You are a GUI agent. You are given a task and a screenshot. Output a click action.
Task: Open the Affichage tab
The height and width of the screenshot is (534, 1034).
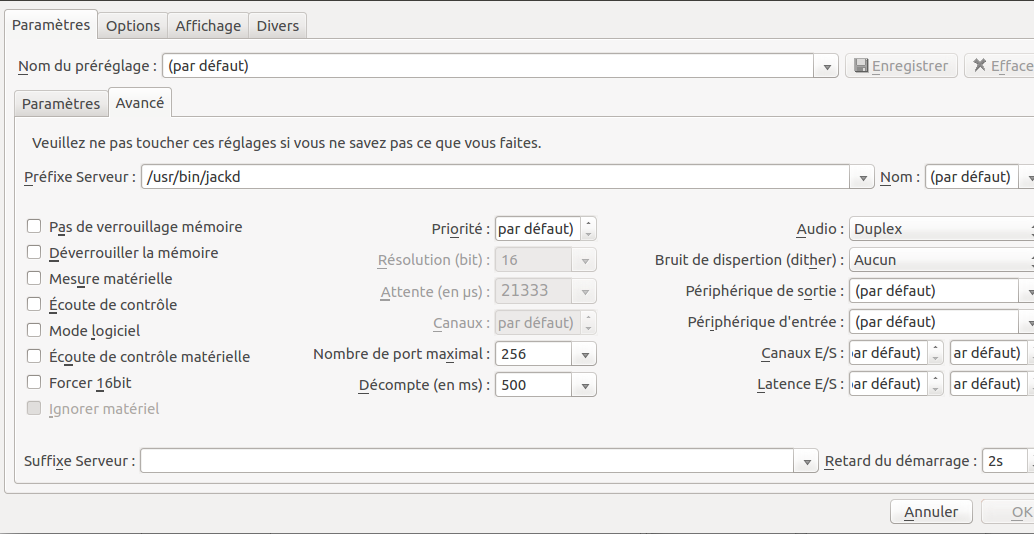coord(208,26)
